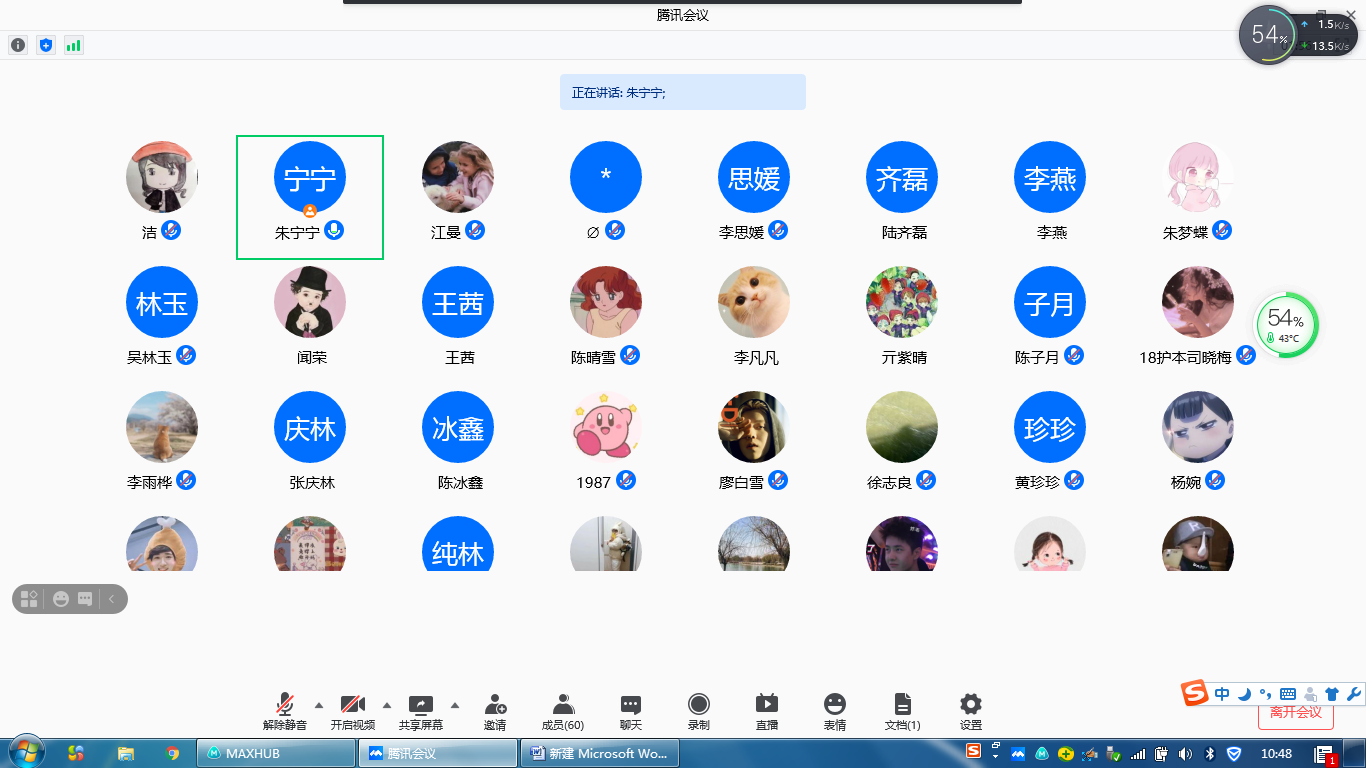1366x768 pixels.
Task: Select 朱宁宁 speaker tile
Action: (x=310, y=197)
